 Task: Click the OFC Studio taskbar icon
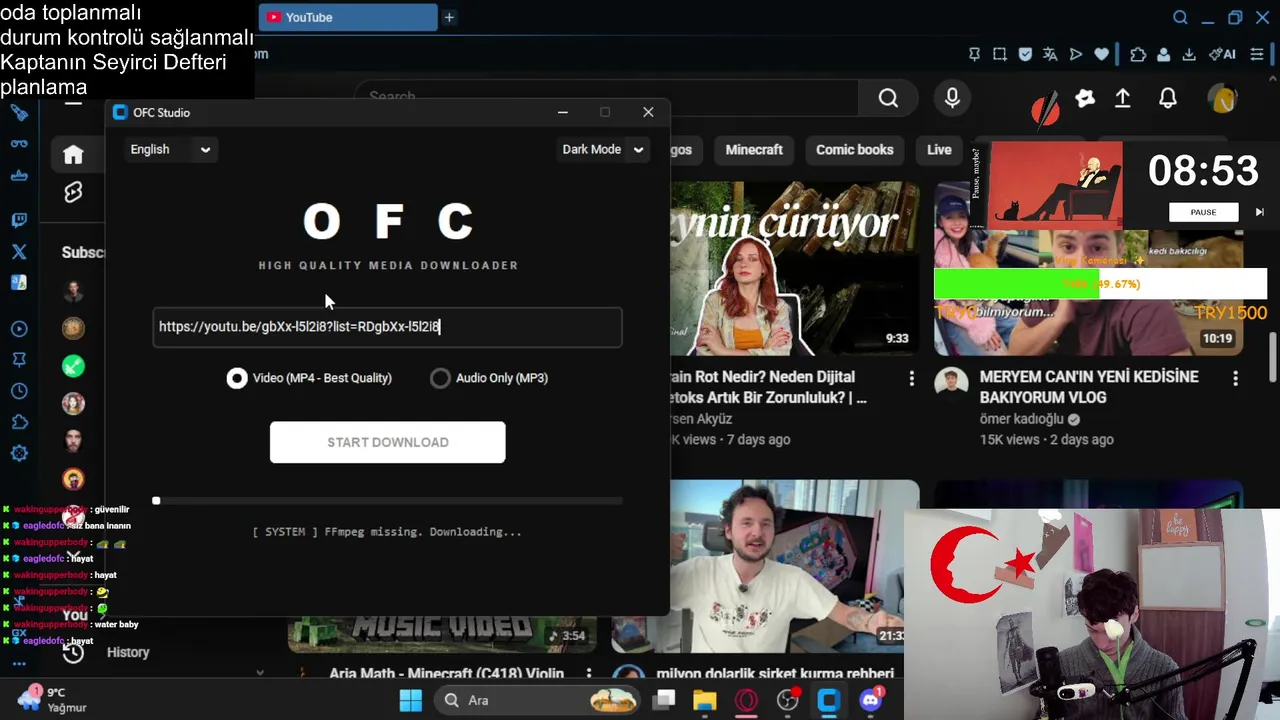[828, 700]
